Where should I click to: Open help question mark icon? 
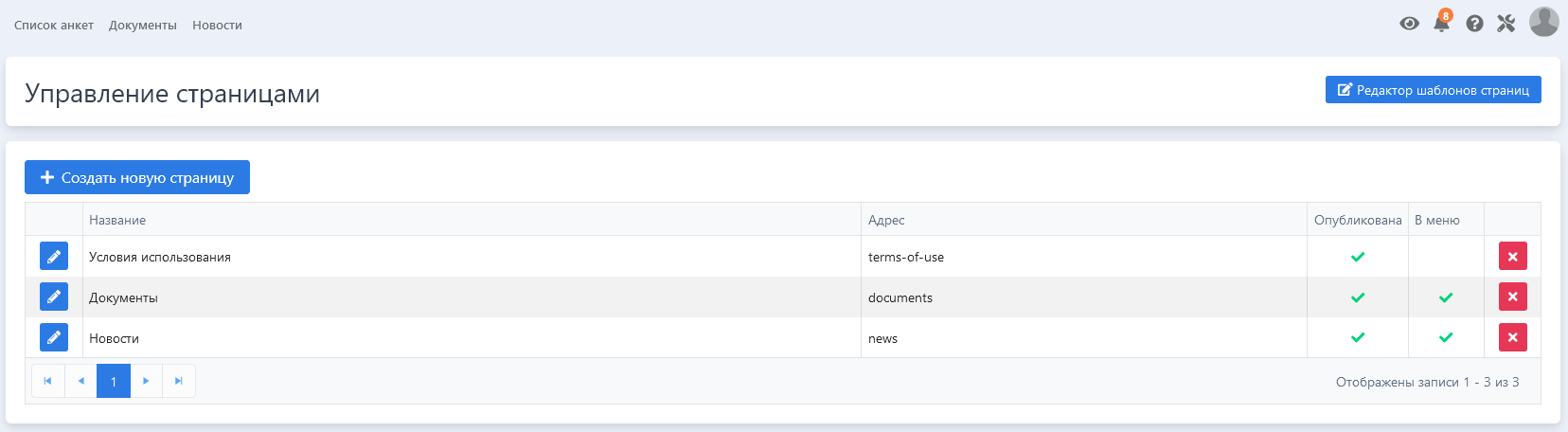1474,24
